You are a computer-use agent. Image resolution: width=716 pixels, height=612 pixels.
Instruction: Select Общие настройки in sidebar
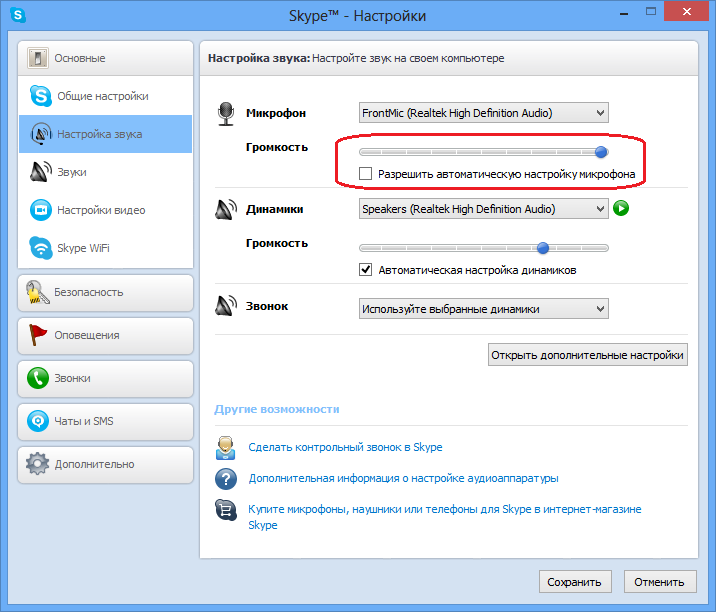(105, 96)
